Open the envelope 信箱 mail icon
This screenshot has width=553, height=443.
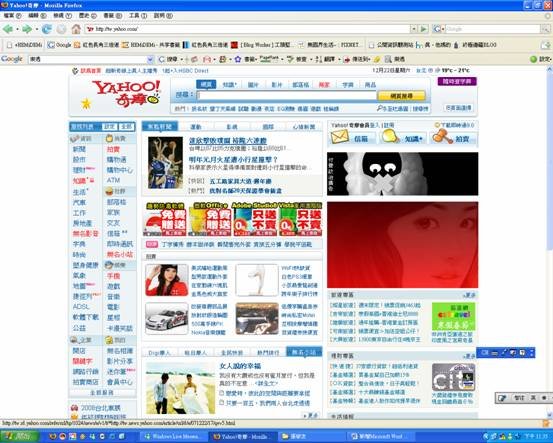click(x=340, y=137)
